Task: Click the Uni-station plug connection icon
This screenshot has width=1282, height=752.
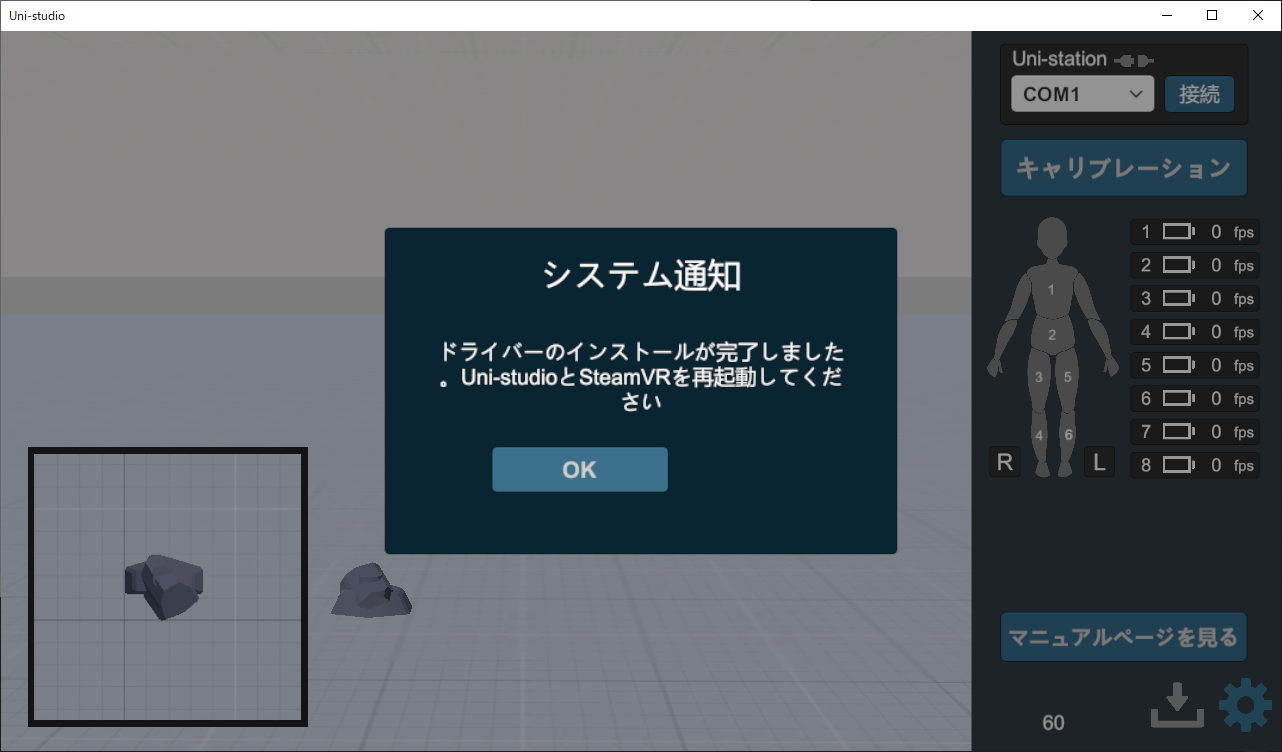Action: click(1134, 60)
